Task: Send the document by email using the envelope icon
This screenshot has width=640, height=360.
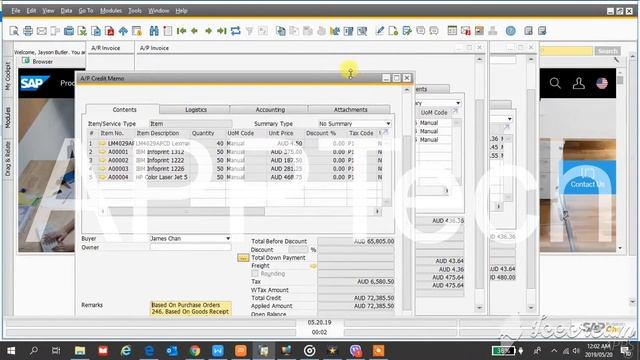Action: (42, 31)
